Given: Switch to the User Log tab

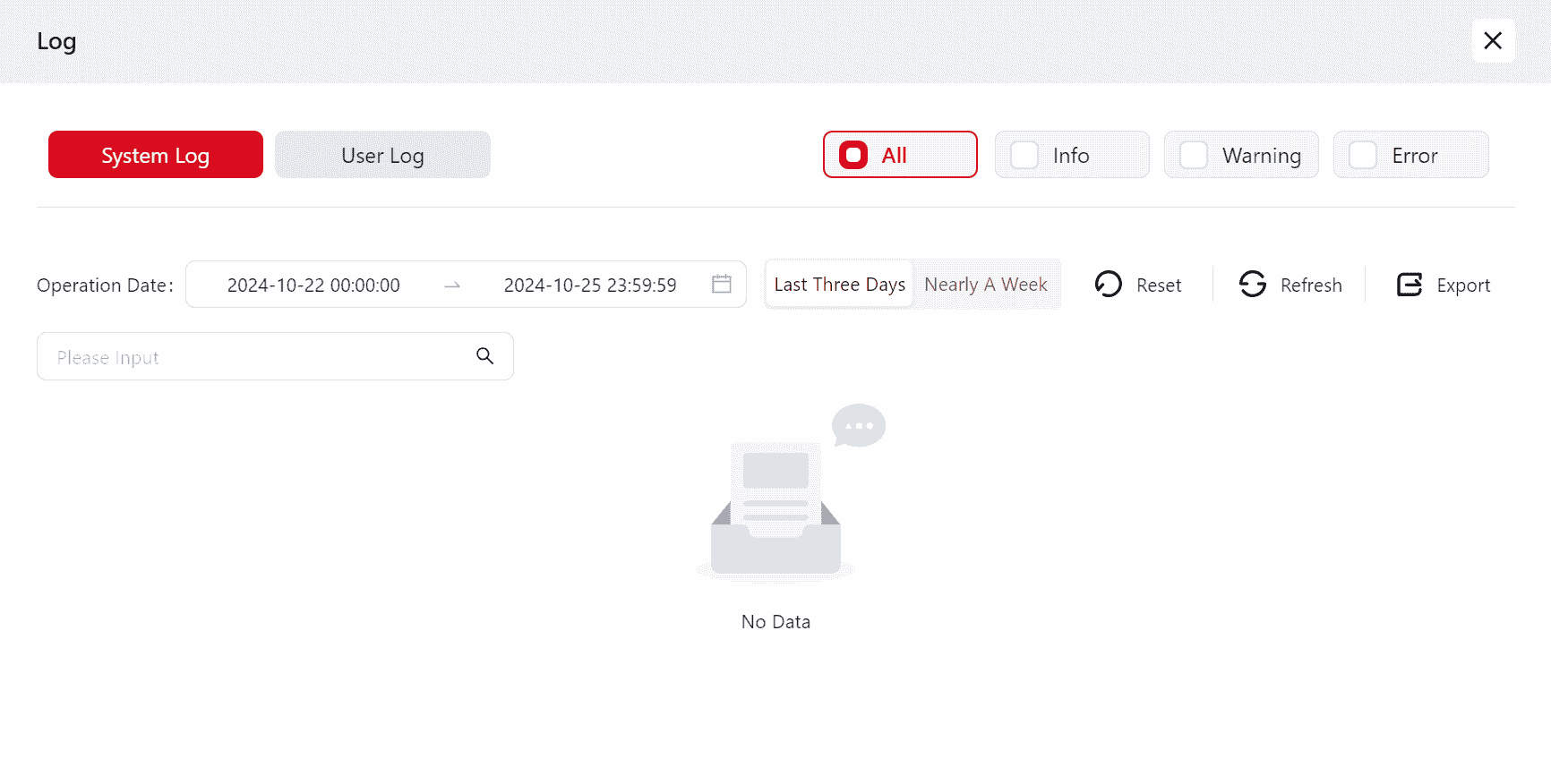Looking at the screenshot, I should (382, 156).
